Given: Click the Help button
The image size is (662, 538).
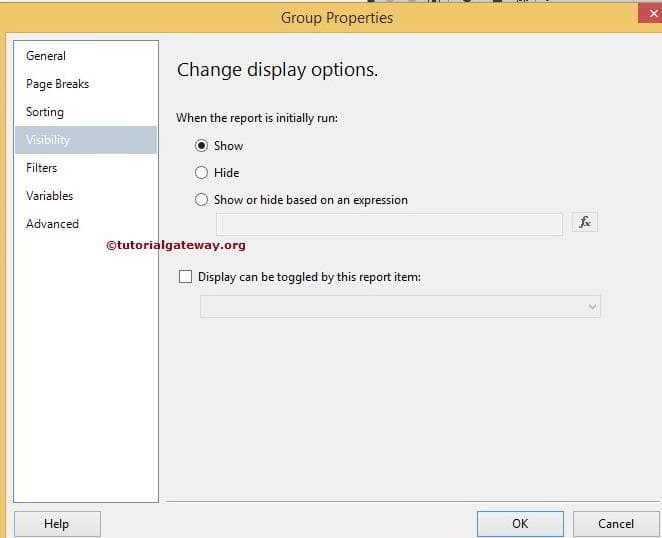Looking at the screenshot, I should (57, 524).
